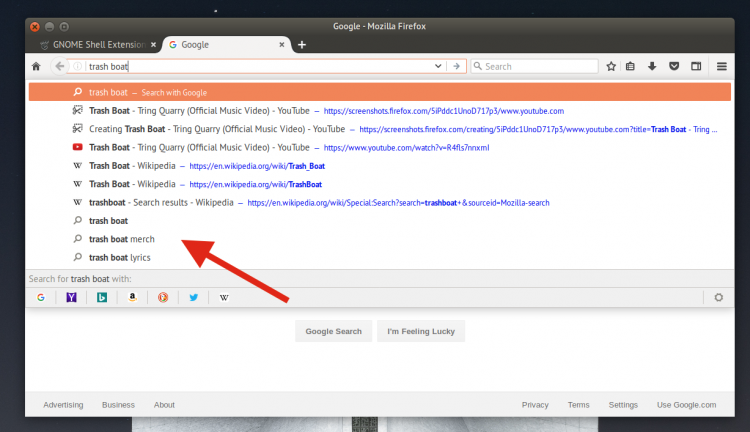Open the Business footer link
Image resolution: width=750 pixels, height=432 pixels.
tap(118, 405)
